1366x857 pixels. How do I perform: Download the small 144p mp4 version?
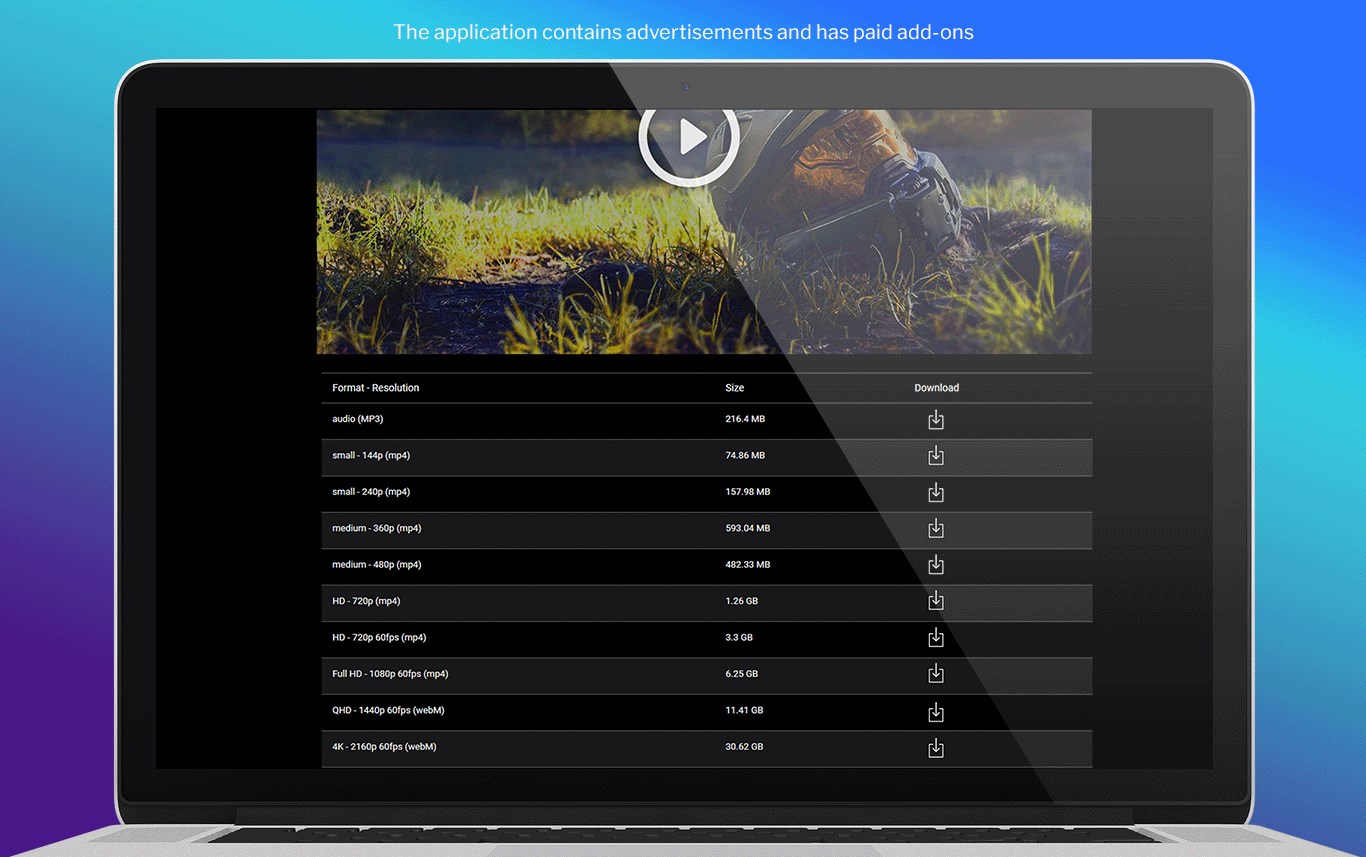[x=936, y=456]
